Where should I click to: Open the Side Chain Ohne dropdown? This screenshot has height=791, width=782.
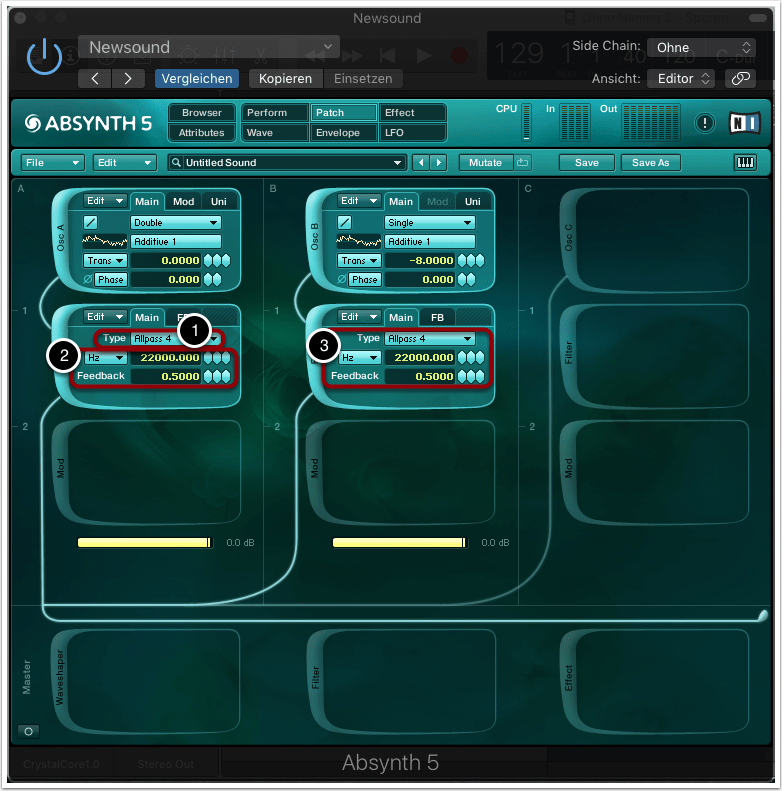(x=701, y=47)
